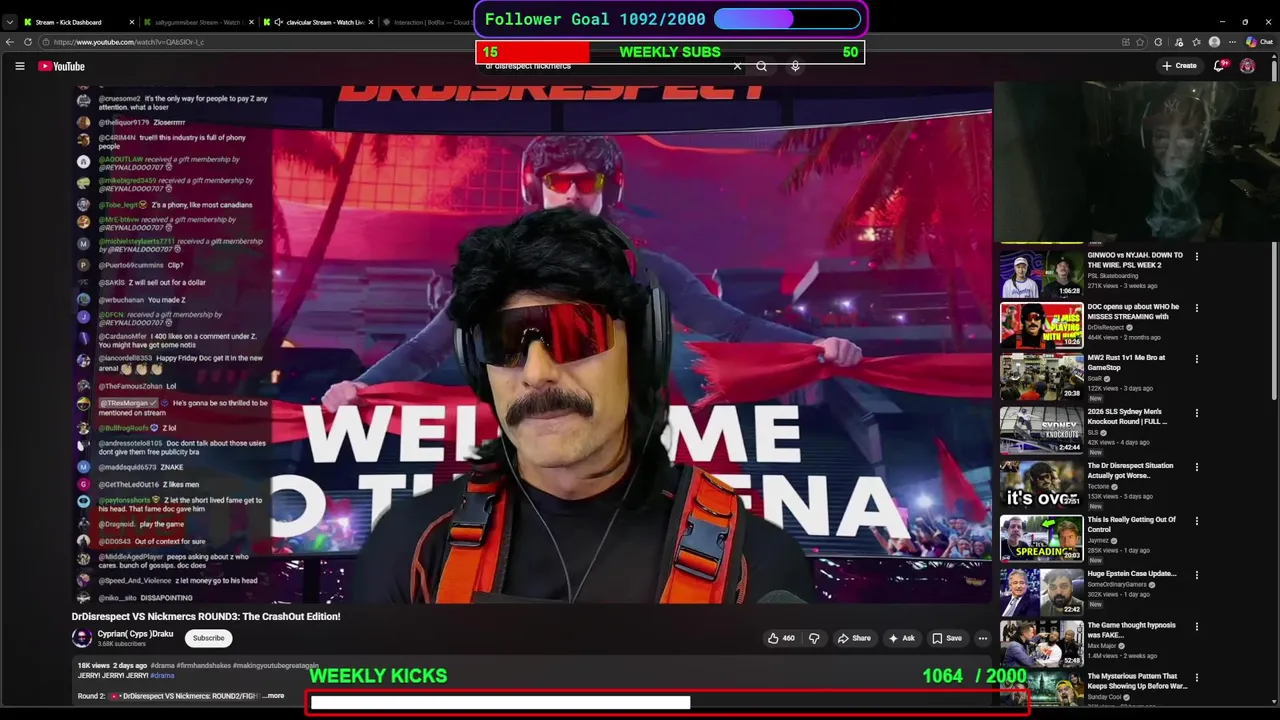Dislike the video with thumbs down

click(x=814, y=638)
